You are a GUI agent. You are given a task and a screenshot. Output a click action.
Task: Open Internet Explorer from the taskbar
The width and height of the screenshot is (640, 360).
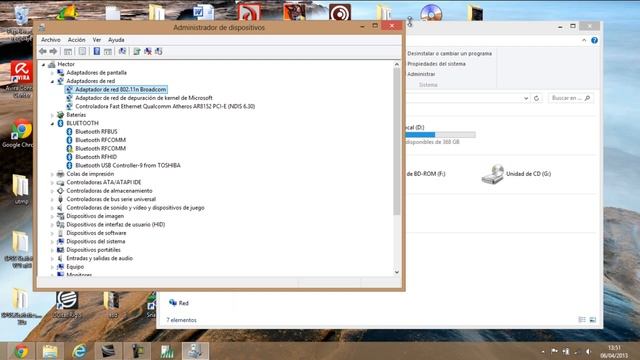point(79,351)
